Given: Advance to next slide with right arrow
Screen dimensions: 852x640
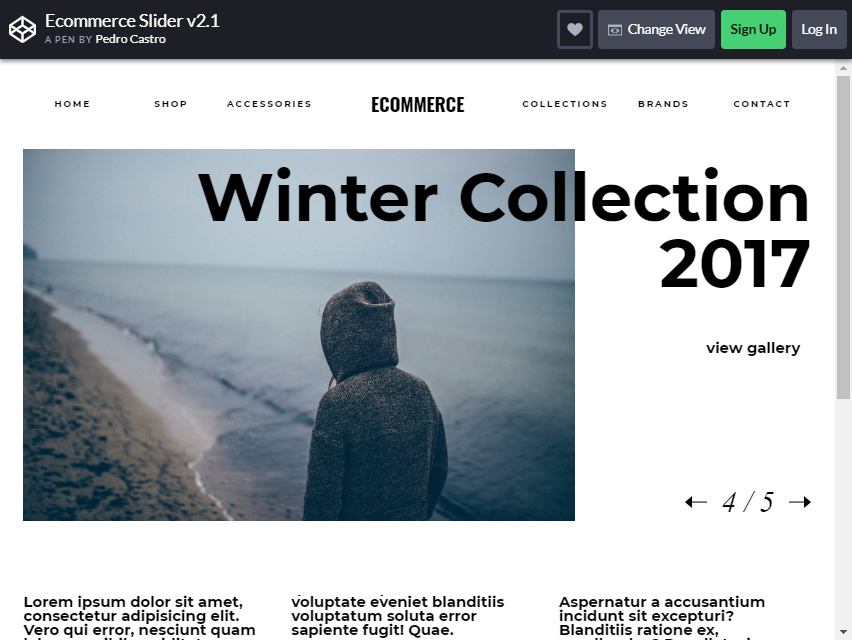Looking at the screenshot, I should coord(800,502).
